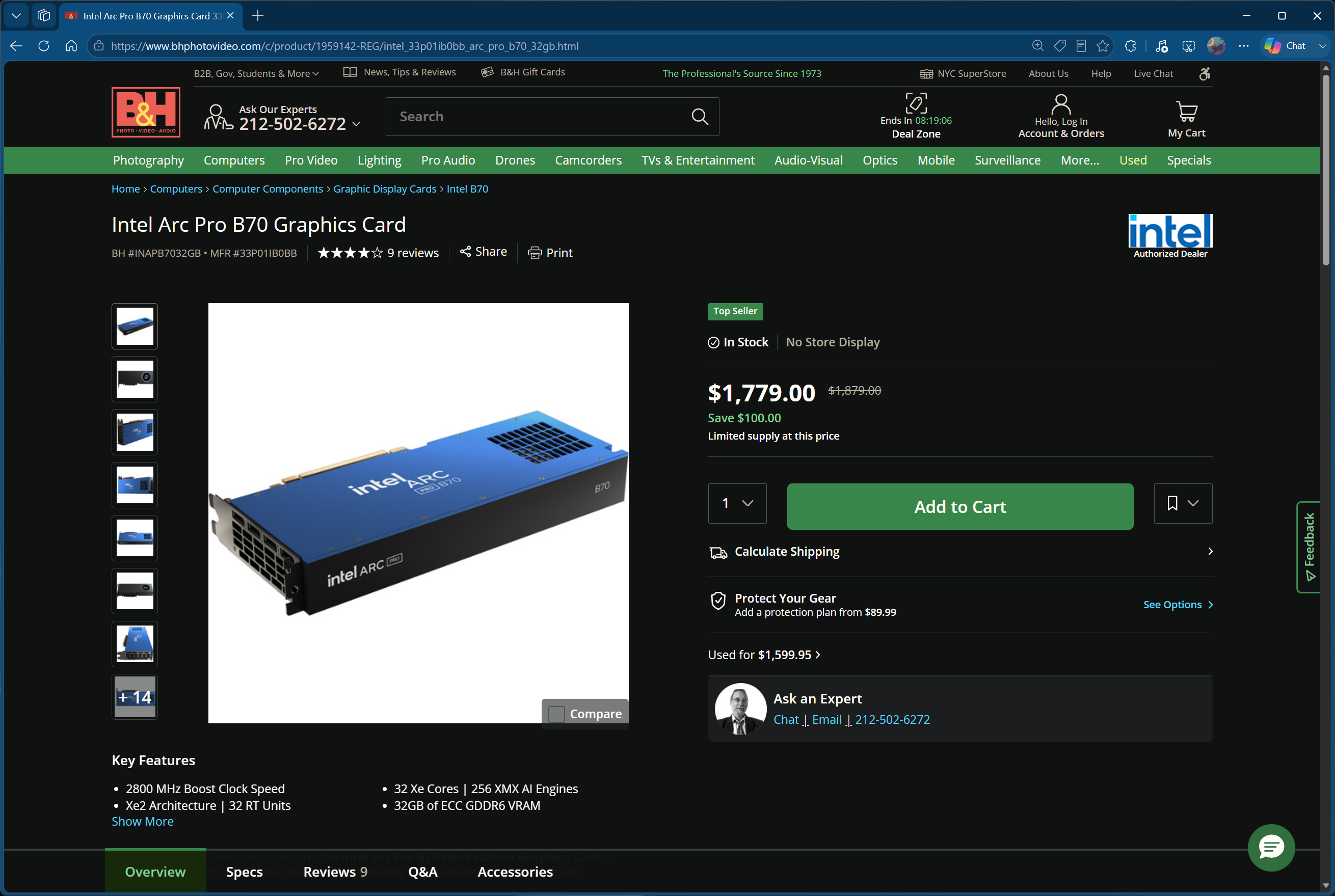The width and height of the screenshot is (1335, 896).
Task: Switch to the Specs tab
Action: click(x=244, y=872)
